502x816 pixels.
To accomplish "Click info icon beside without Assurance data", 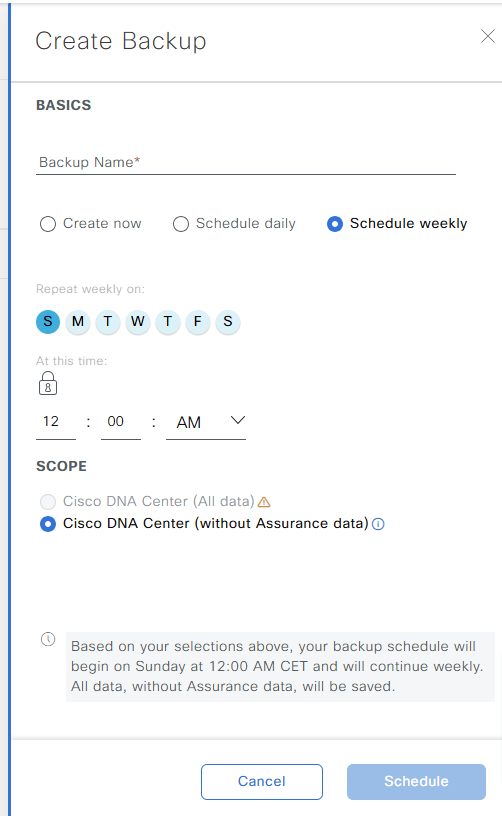I will [x=379, y=524].
